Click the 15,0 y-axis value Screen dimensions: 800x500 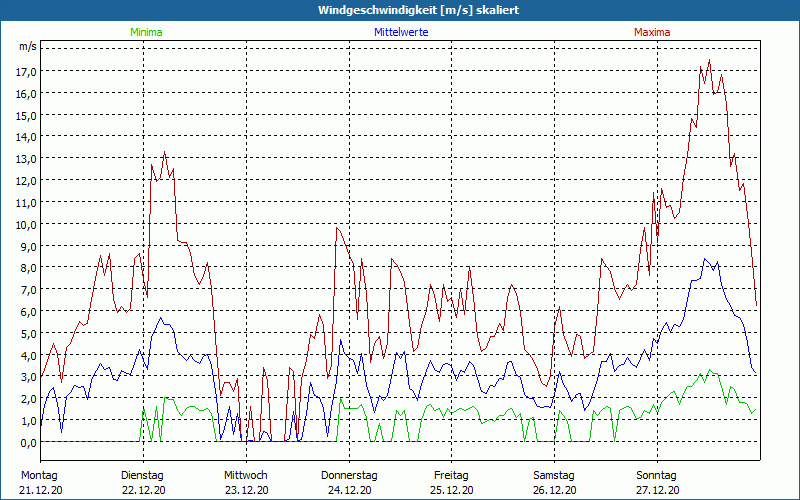point(26,115)
